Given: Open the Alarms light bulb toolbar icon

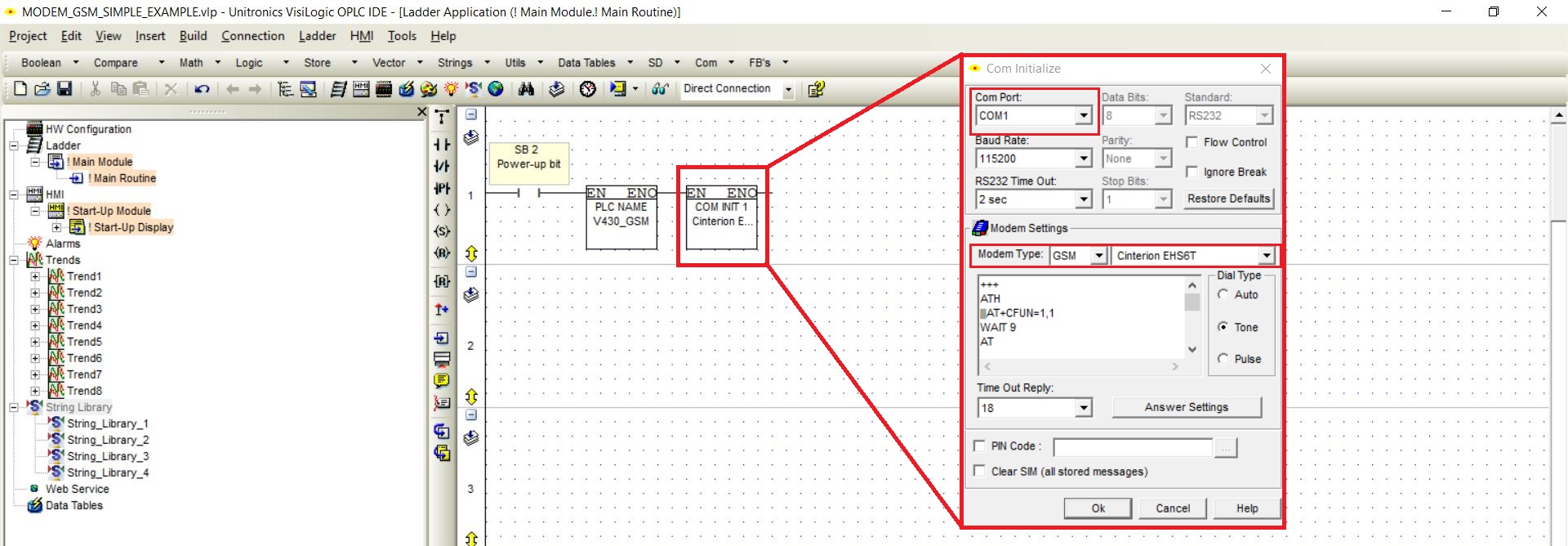Looking at the screenshot, I should [451, 89].
